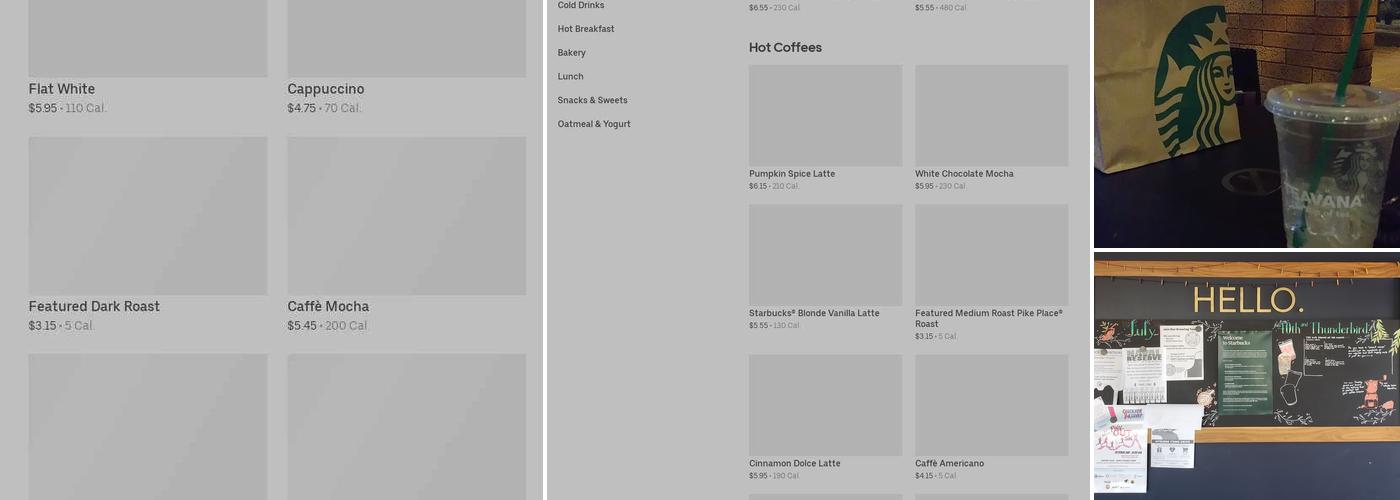Screen dimensions: 1400x500
Task: Click the Cappuccino item name
Action: [x=326, y=89]
